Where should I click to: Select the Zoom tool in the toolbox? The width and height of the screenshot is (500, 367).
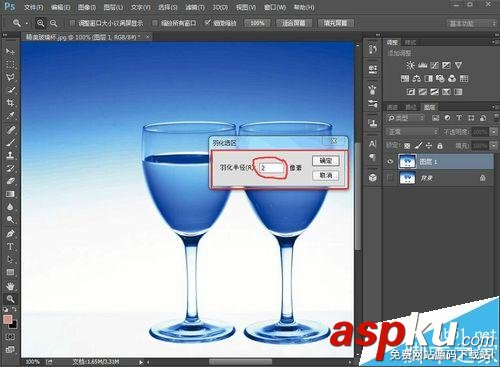(x=10, y=299)
